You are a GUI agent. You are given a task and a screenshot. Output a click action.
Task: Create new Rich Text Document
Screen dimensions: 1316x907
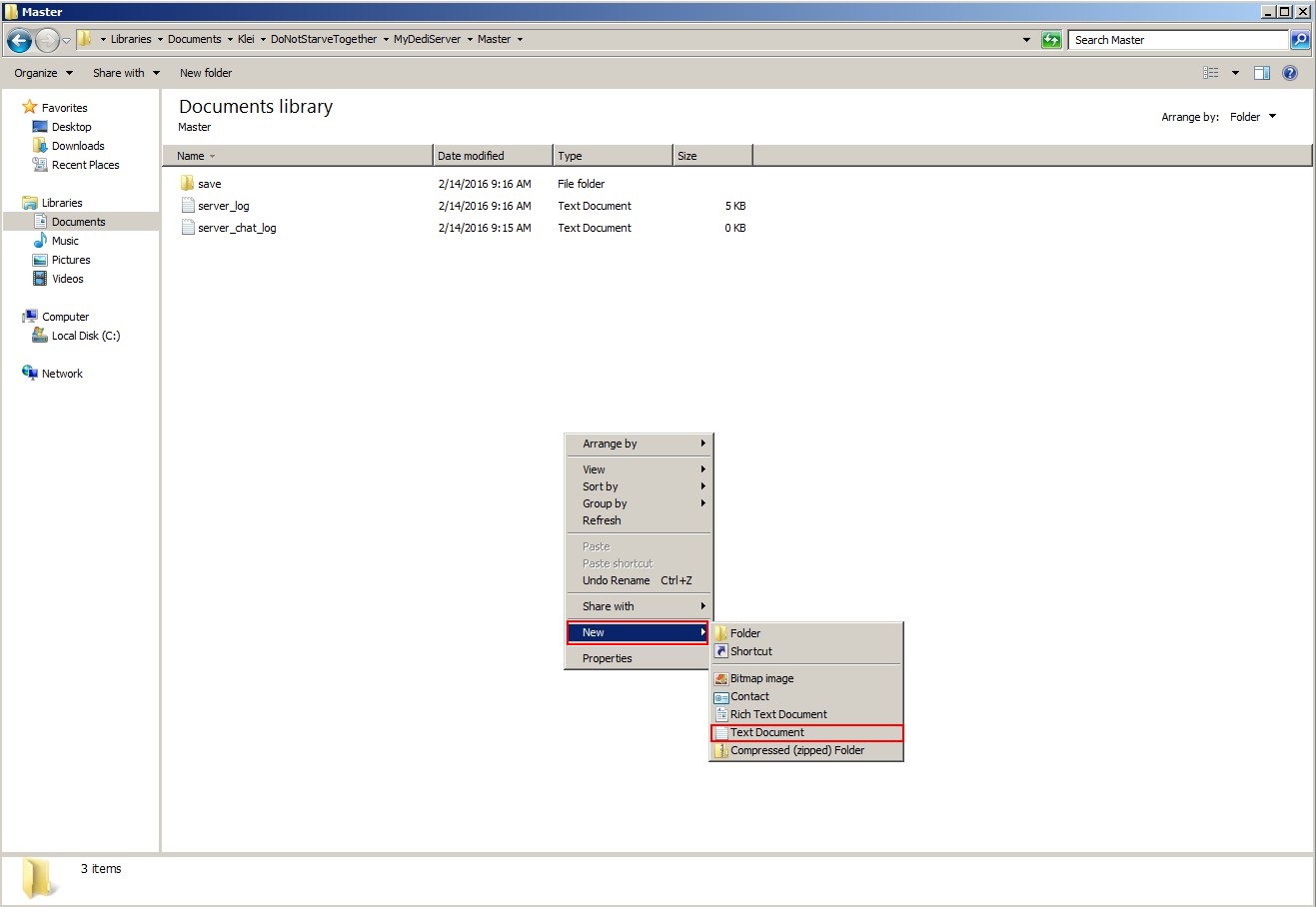(806, 714)
